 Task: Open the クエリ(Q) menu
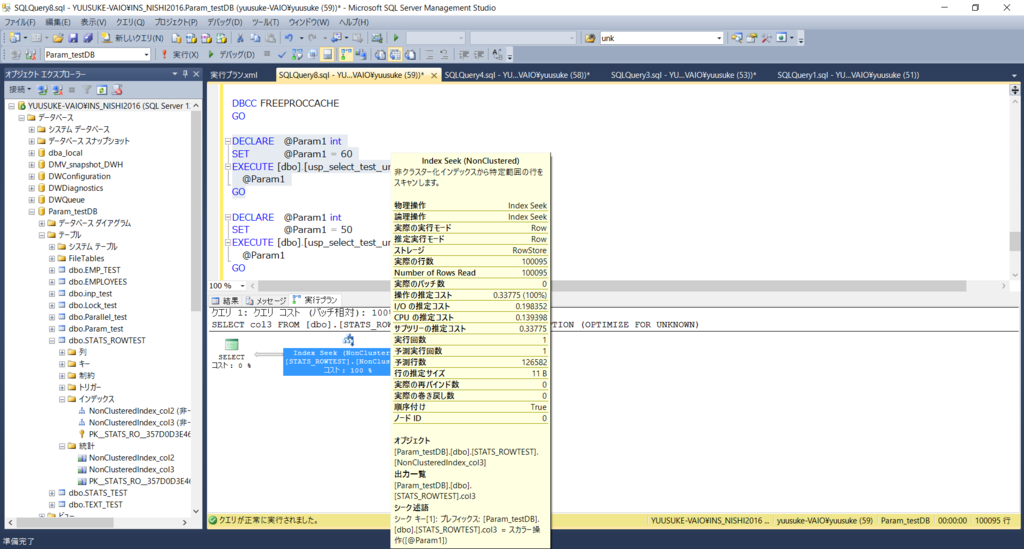tap(130, 22)
